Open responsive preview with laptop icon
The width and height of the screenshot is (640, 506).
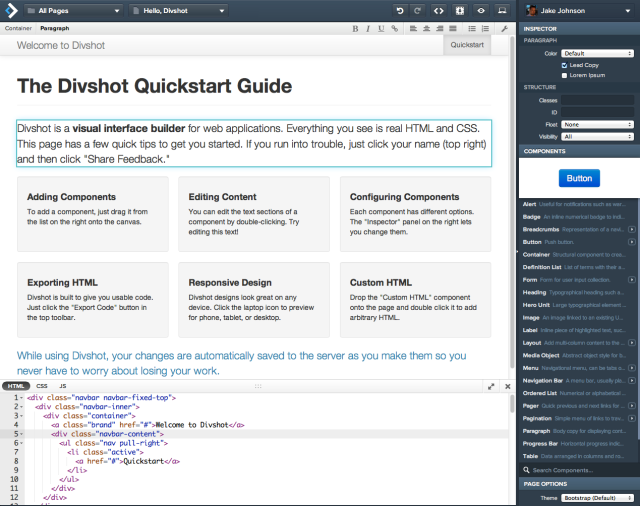[x=502, y=11]
